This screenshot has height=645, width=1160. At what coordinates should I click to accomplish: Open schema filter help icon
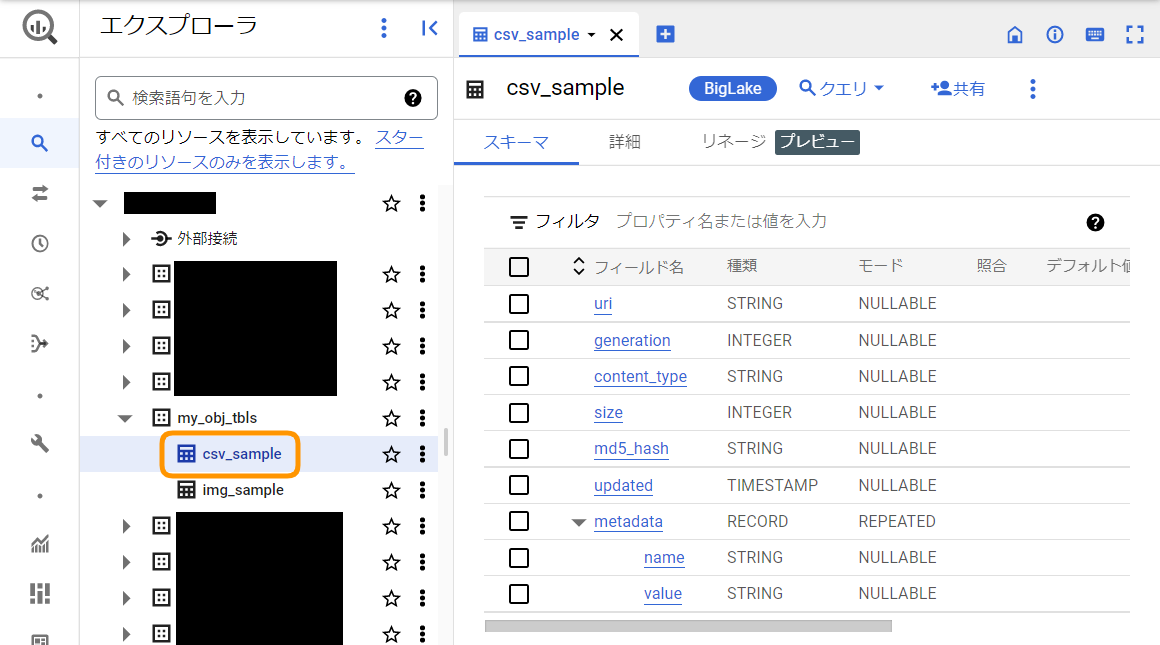1095,223
